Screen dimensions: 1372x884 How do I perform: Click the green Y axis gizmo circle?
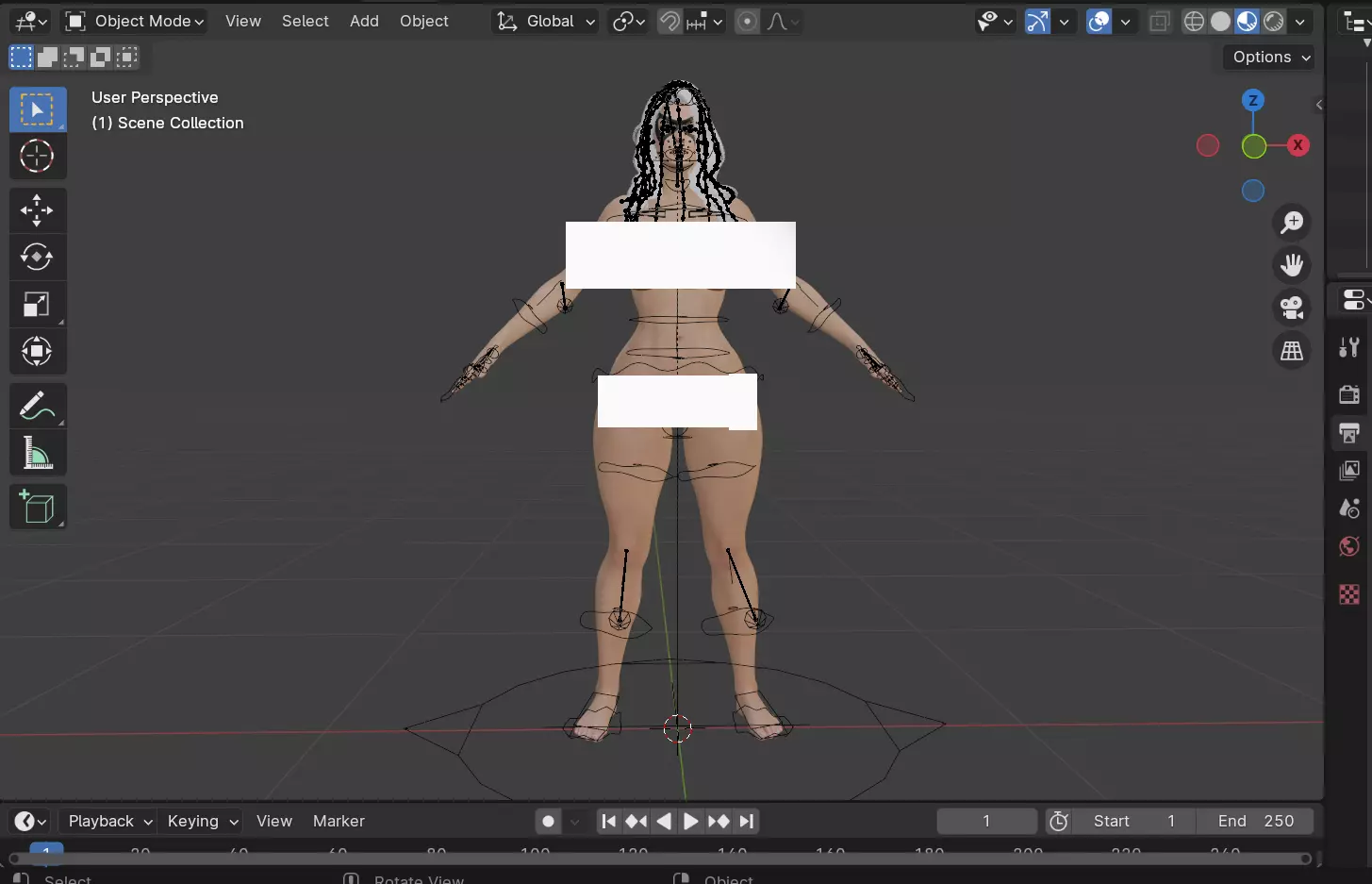pos(1253,146)
